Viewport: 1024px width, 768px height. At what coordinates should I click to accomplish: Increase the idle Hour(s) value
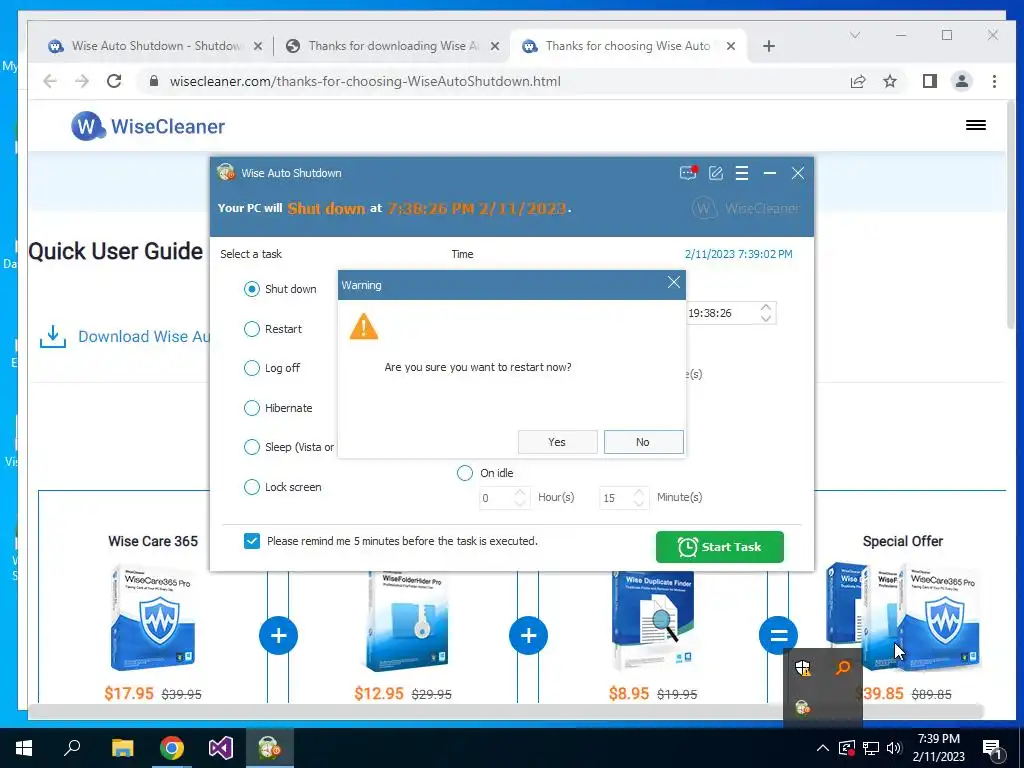point(520,492)
